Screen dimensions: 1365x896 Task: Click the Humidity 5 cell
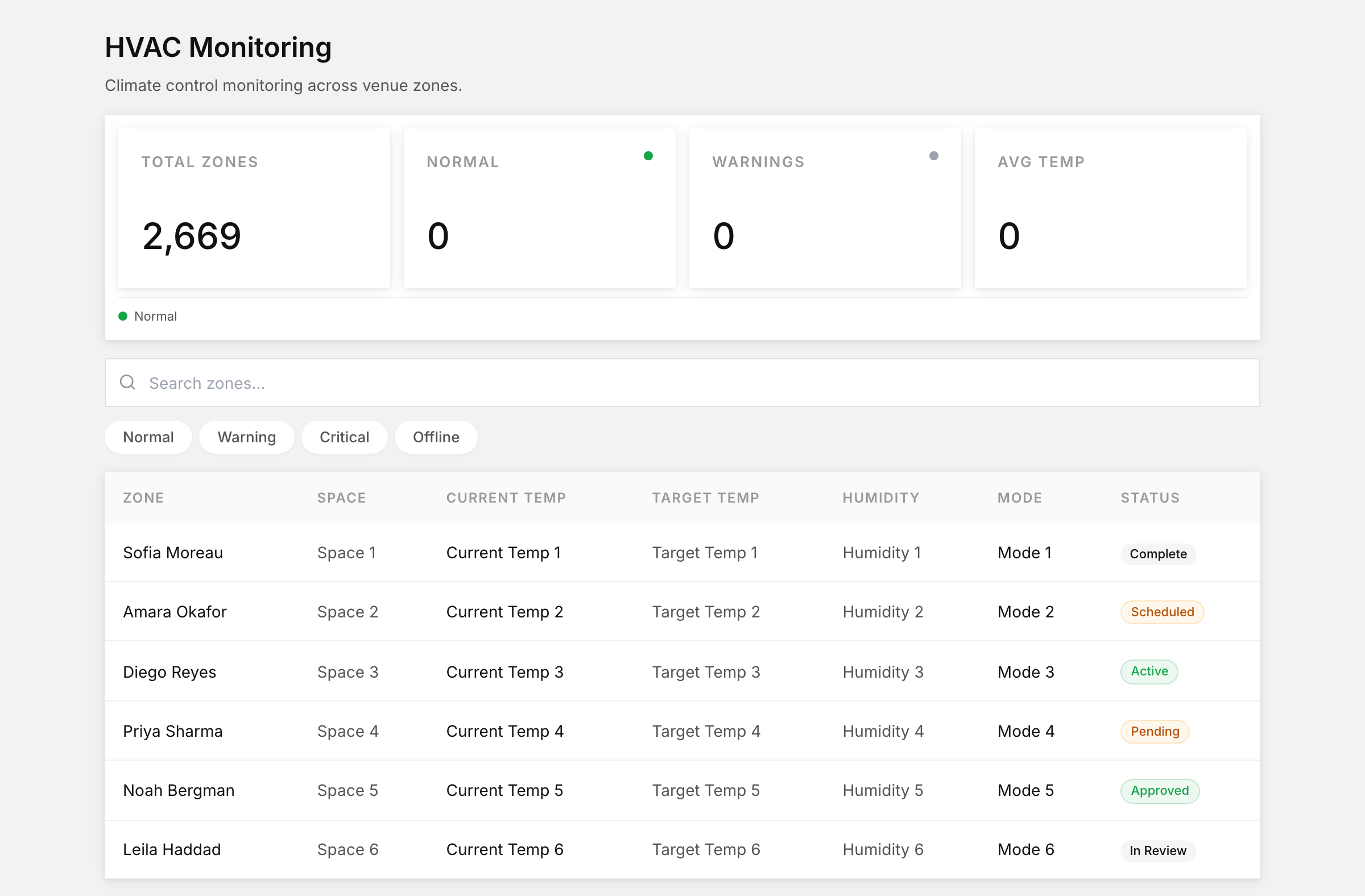[x=883, y=790]
